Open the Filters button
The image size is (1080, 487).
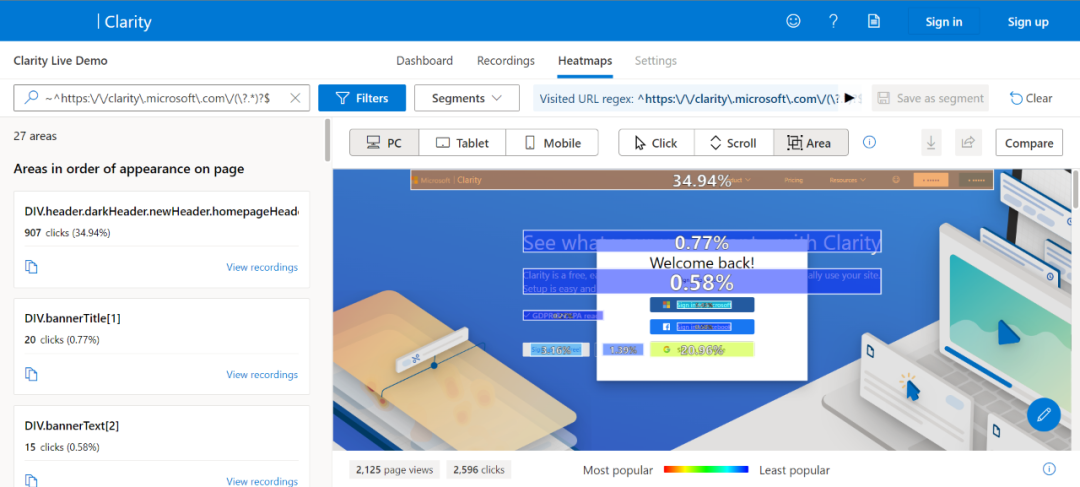tap(362, 98)
